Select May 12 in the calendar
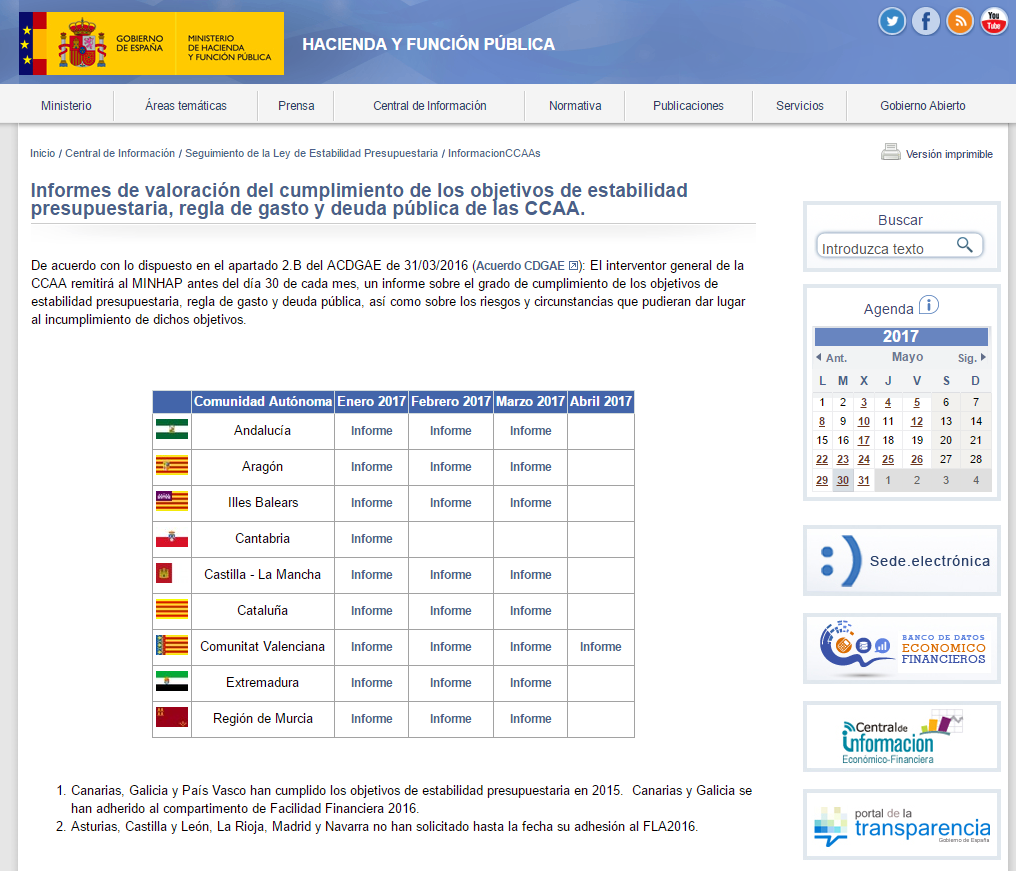Screen dimensions: 1016x871 916,421
